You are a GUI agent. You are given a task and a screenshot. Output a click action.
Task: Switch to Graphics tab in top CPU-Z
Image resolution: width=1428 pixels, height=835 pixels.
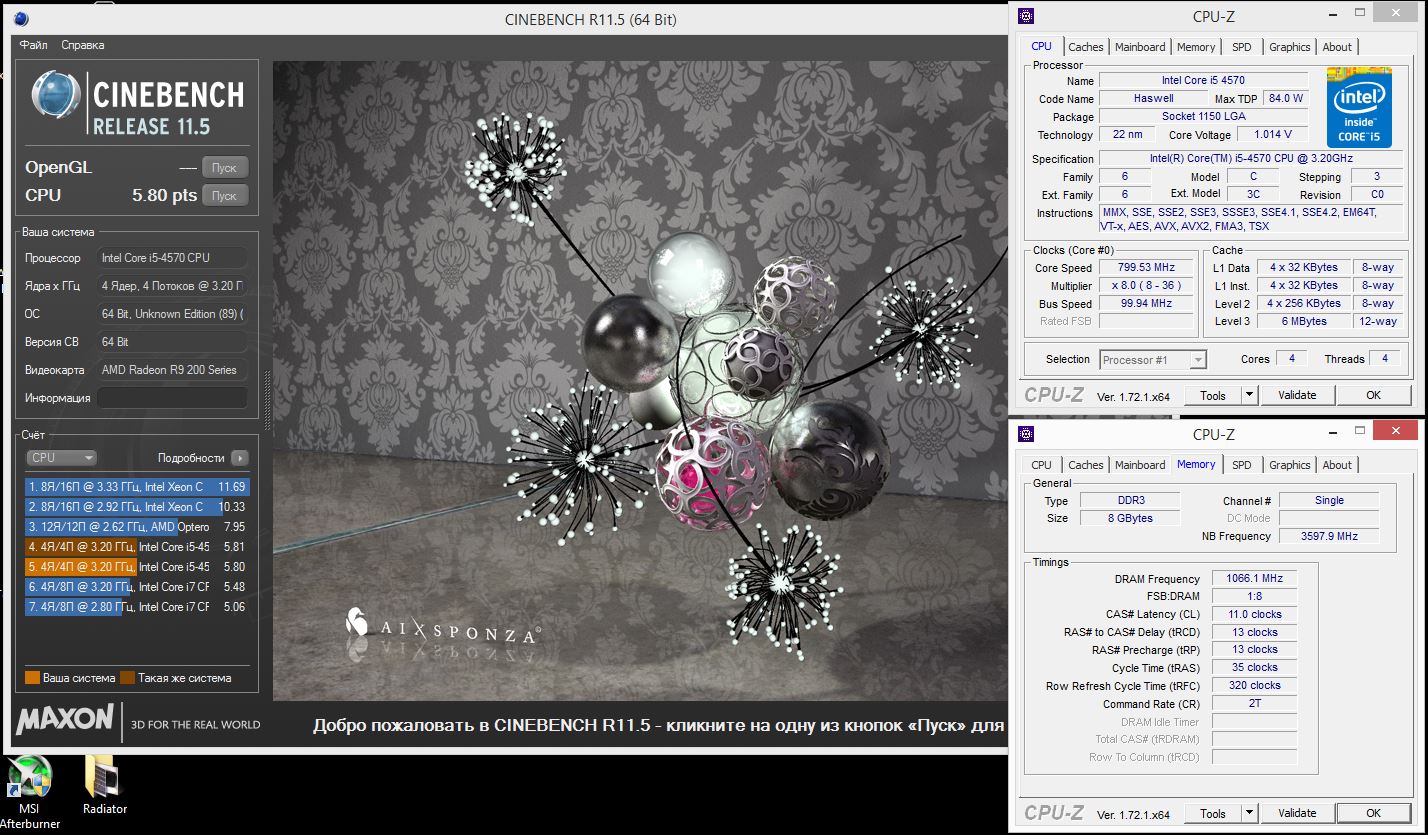[x=1290, y=47]
